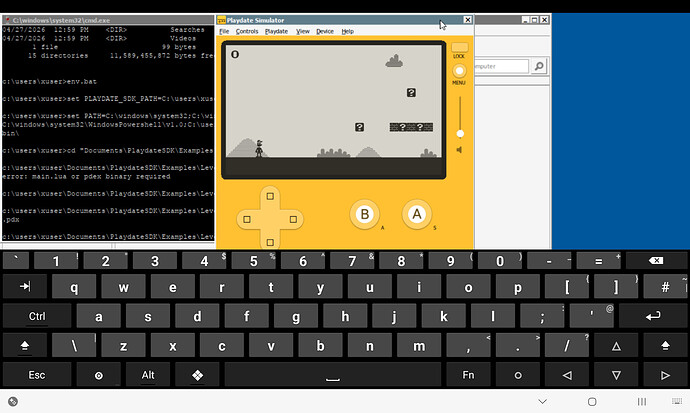Image resolution: width=690 pixels, height=413 pixels.
Task: Open the Help menu
Action: tap(348, 31)
